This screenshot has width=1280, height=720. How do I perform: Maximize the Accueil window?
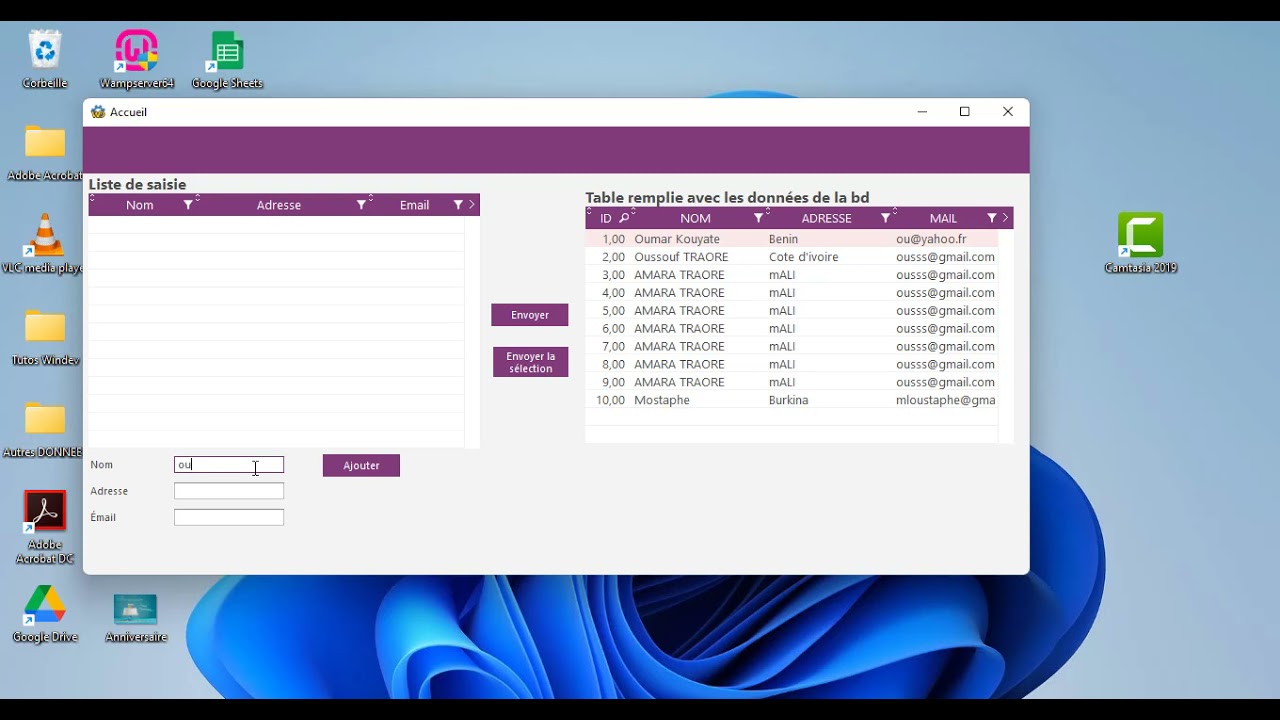pos(965,112)
